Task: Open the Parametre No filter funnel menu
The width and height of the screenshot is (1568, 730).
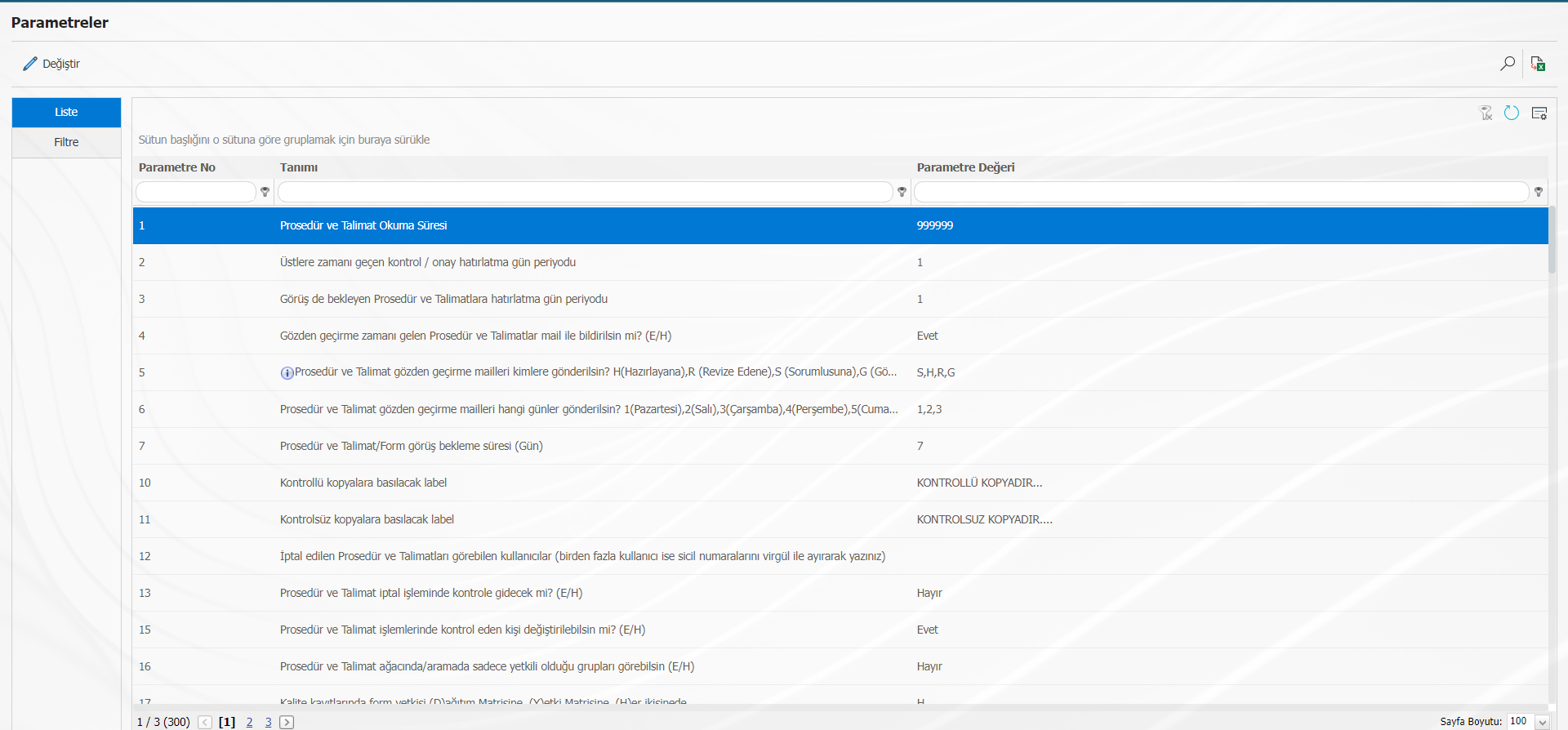Action: click(265, 192)
